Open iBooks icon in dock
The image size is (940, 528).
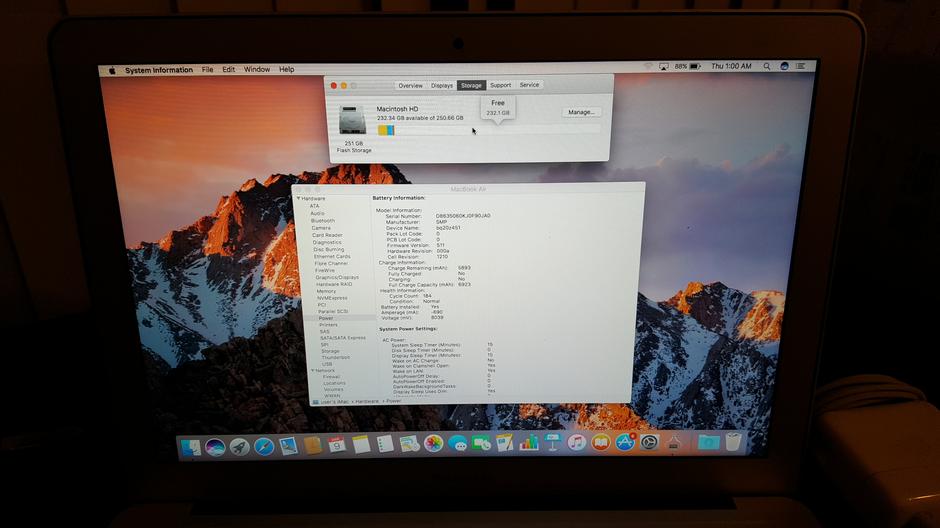click(x=601, y=443)
